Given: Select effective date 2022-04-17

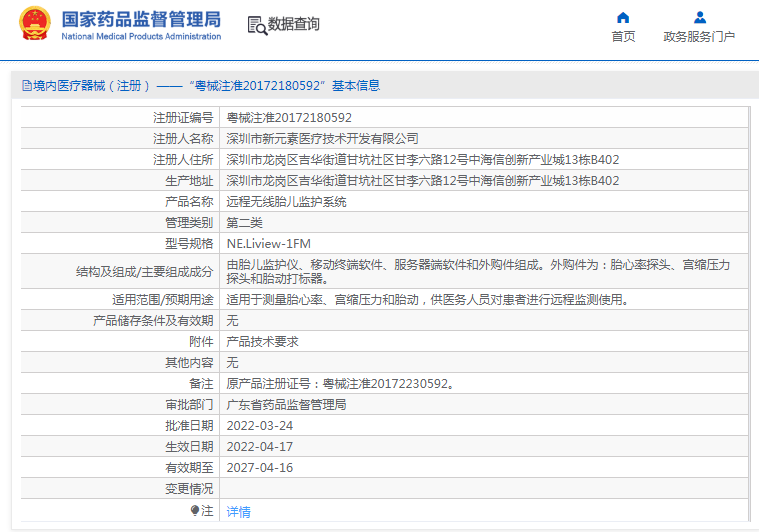Looking at the screenshot, I should (x=259, y=447).
